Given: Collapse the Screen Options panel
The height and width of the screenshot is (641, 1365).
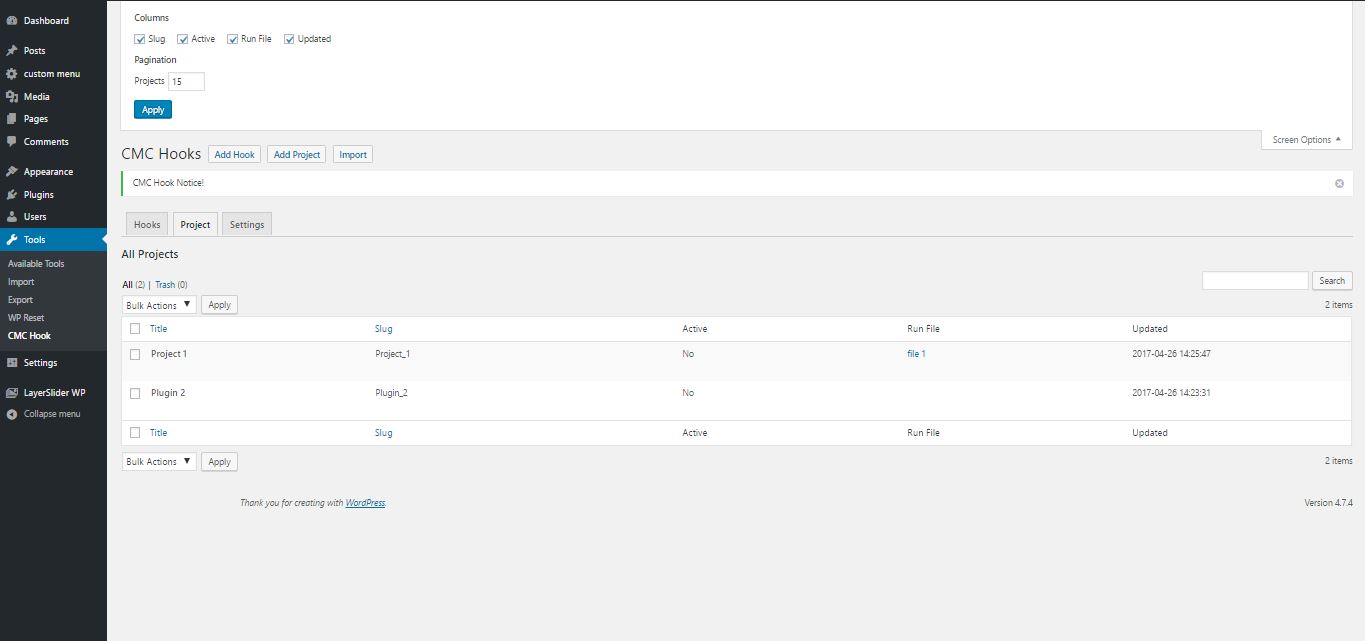Looking at the screenshot, I should coord(1307,140).
